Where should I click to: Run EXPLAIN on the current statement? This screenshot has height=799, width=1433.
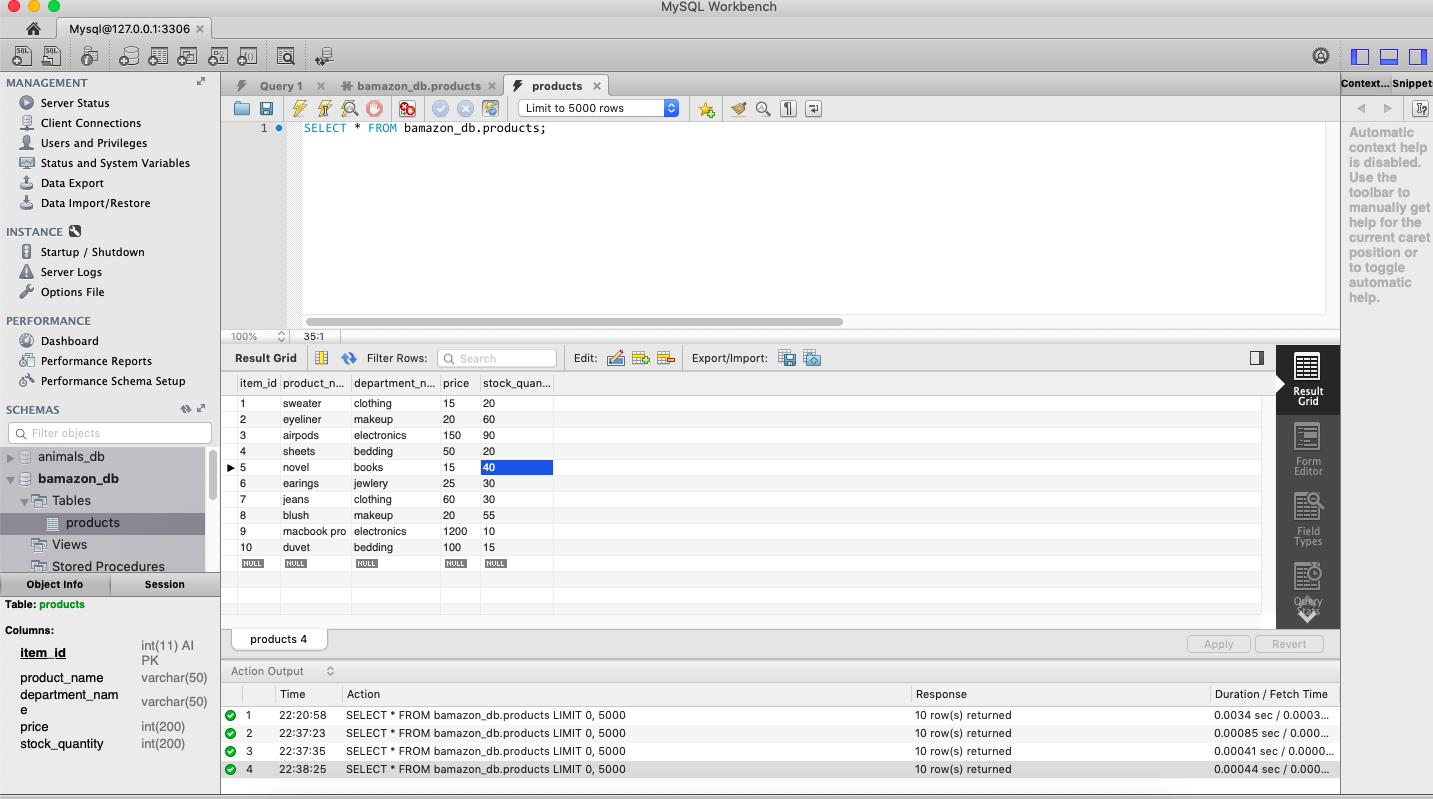click(x=349, y=108)
